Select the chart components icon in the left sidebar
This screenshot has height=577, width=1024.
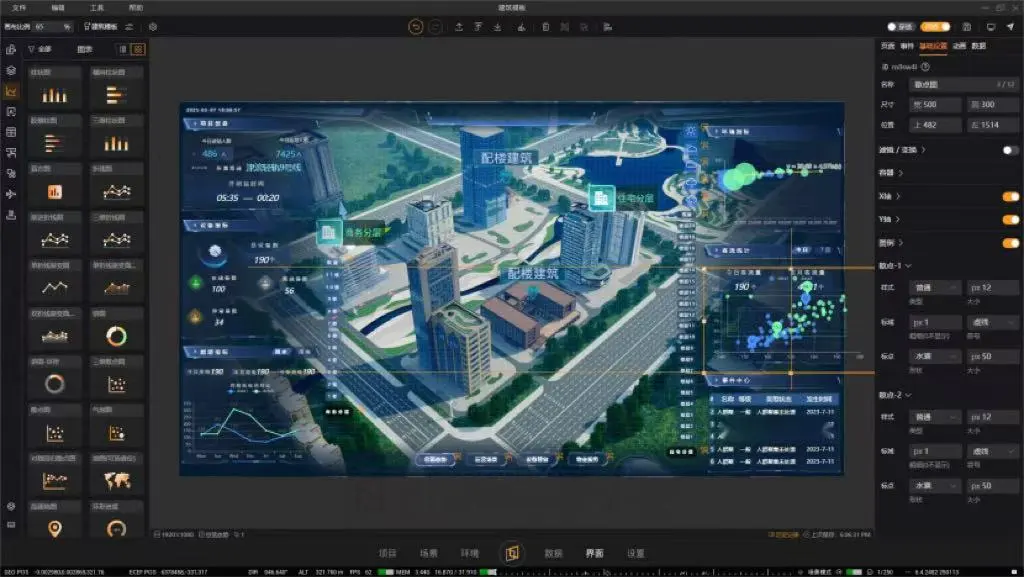11,91
